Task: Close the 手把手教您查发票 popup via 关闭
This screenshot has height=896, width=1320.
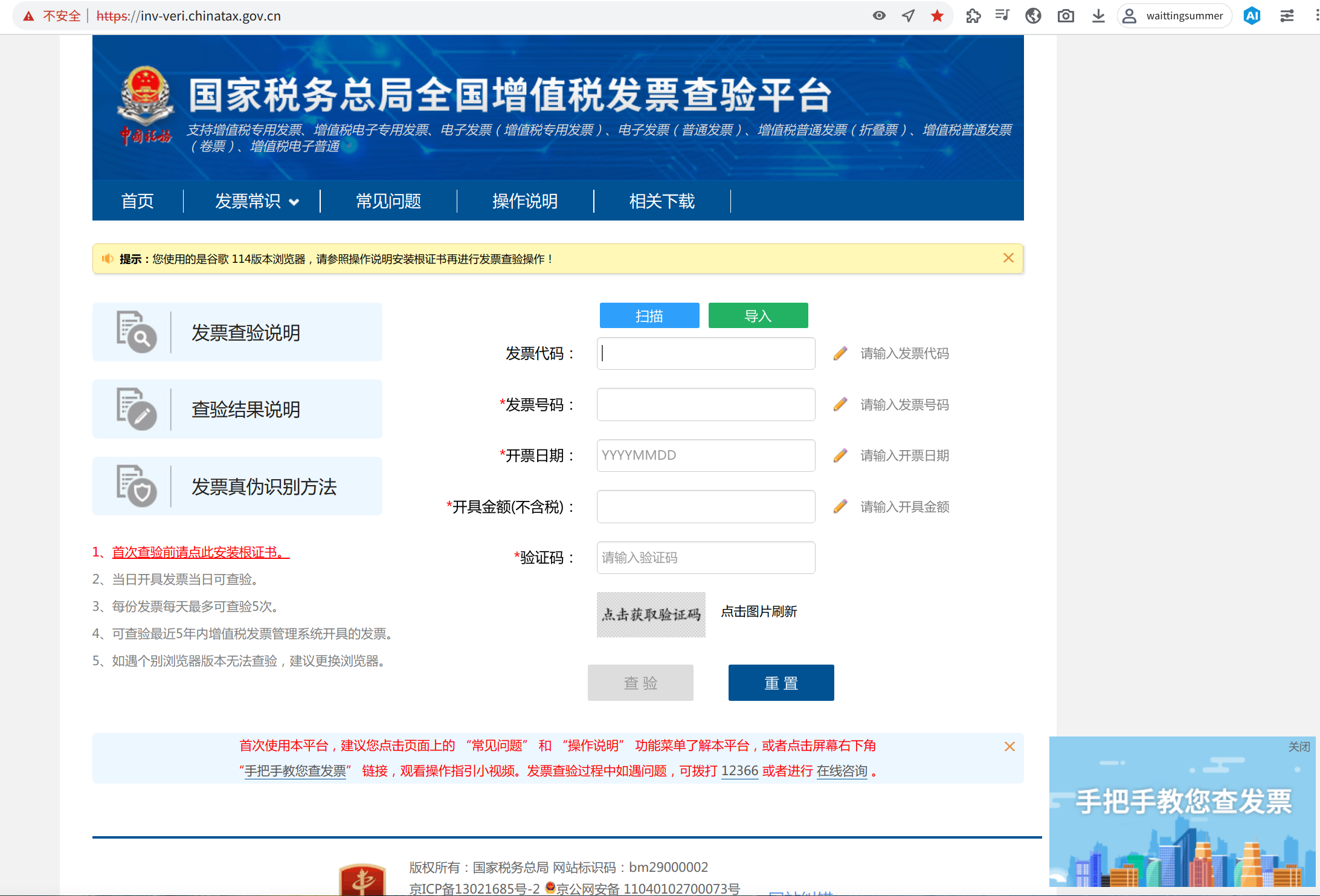Action: [1299, 747]
